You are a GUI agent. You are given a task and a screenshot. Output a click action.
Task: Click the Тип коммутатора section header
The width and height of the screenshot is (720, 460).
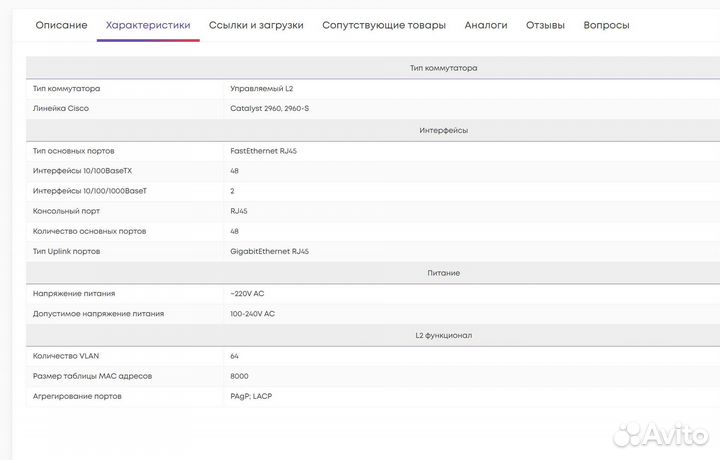pyautogui.click(x=444, y=68)
